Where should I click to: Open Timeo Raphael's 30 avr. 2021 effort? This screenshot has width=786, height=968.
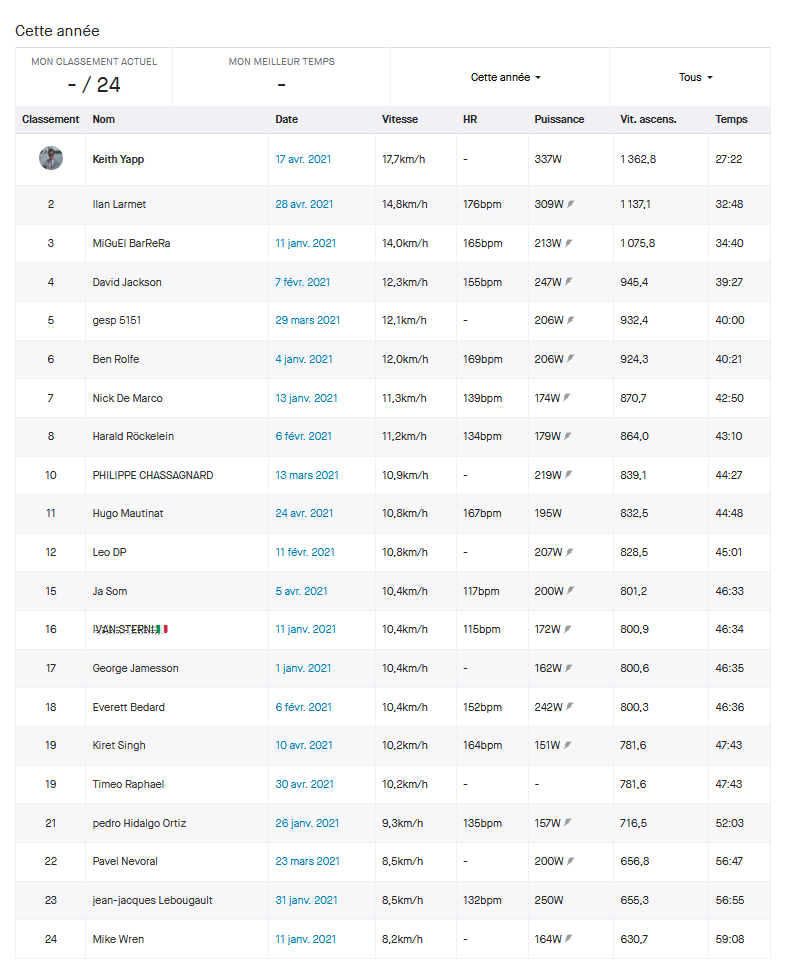coord(304,784)
